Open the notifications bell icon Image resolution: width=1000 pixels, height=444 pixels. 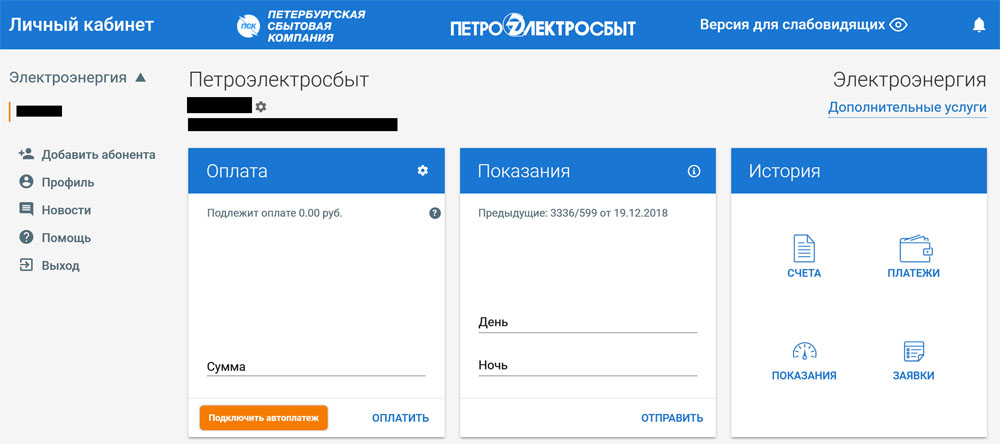(978, 25)
